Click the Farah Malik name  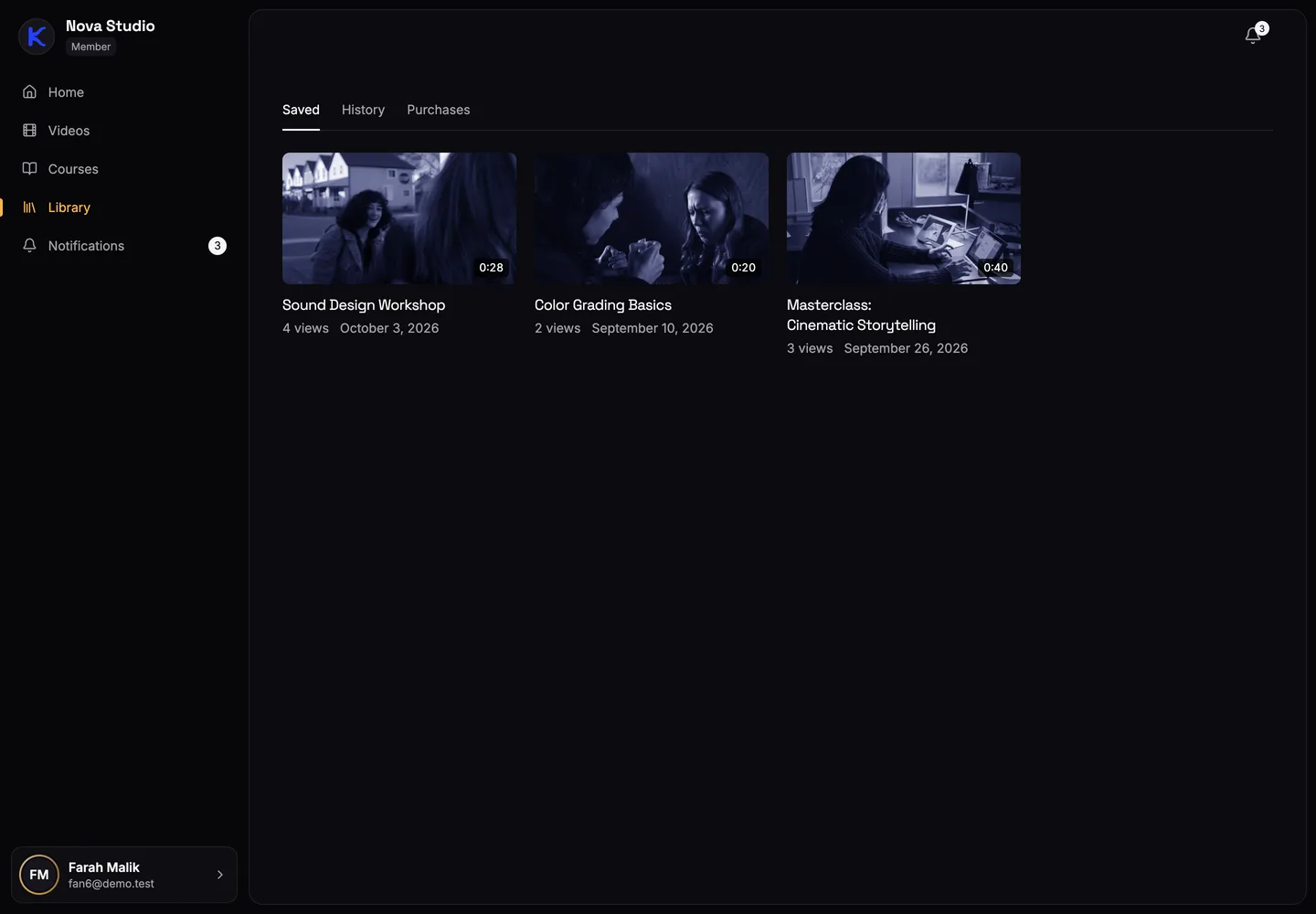[104, 867]
